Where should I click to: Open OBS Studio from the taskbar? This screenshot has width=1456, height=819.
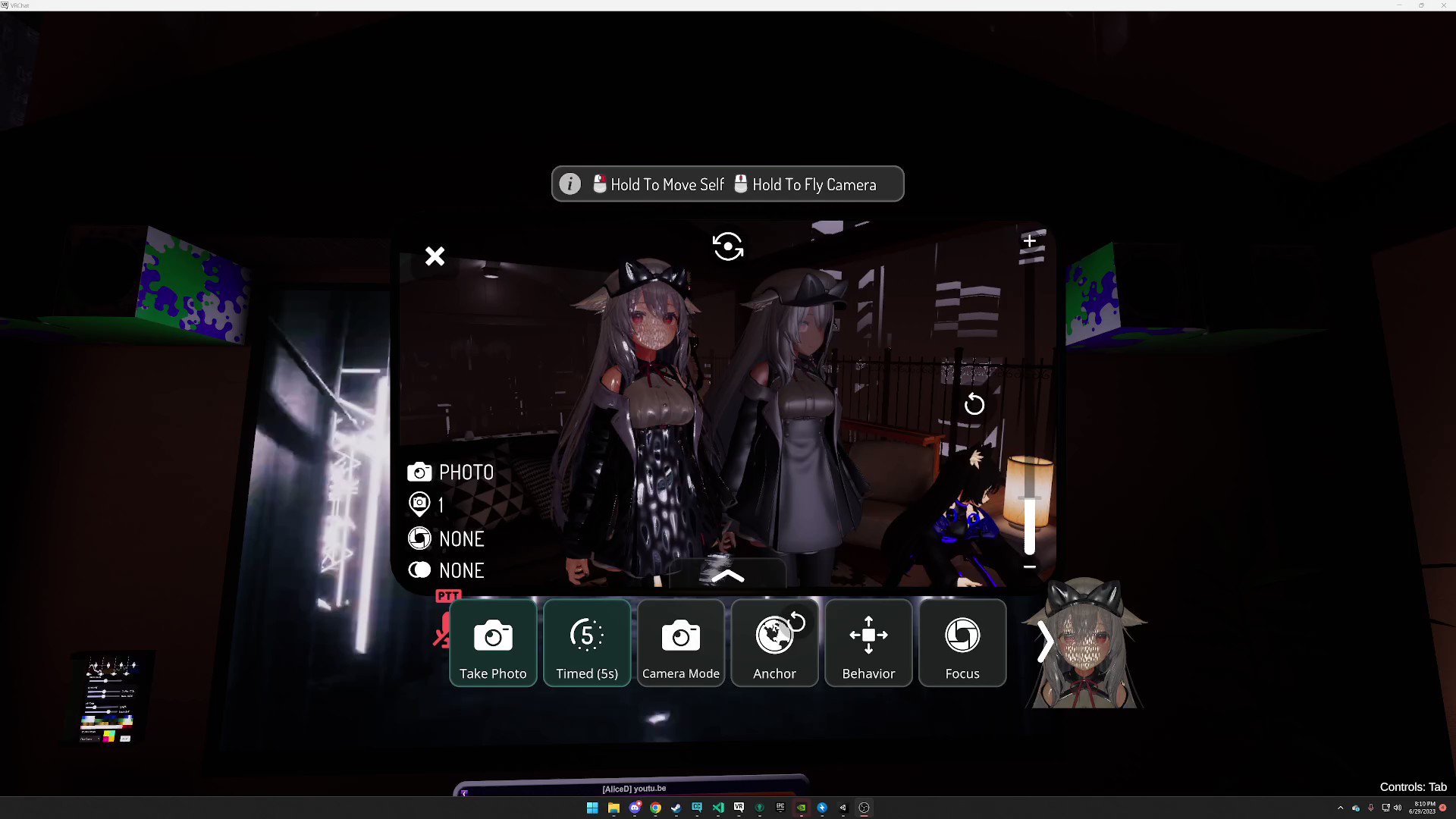[863, 808]
